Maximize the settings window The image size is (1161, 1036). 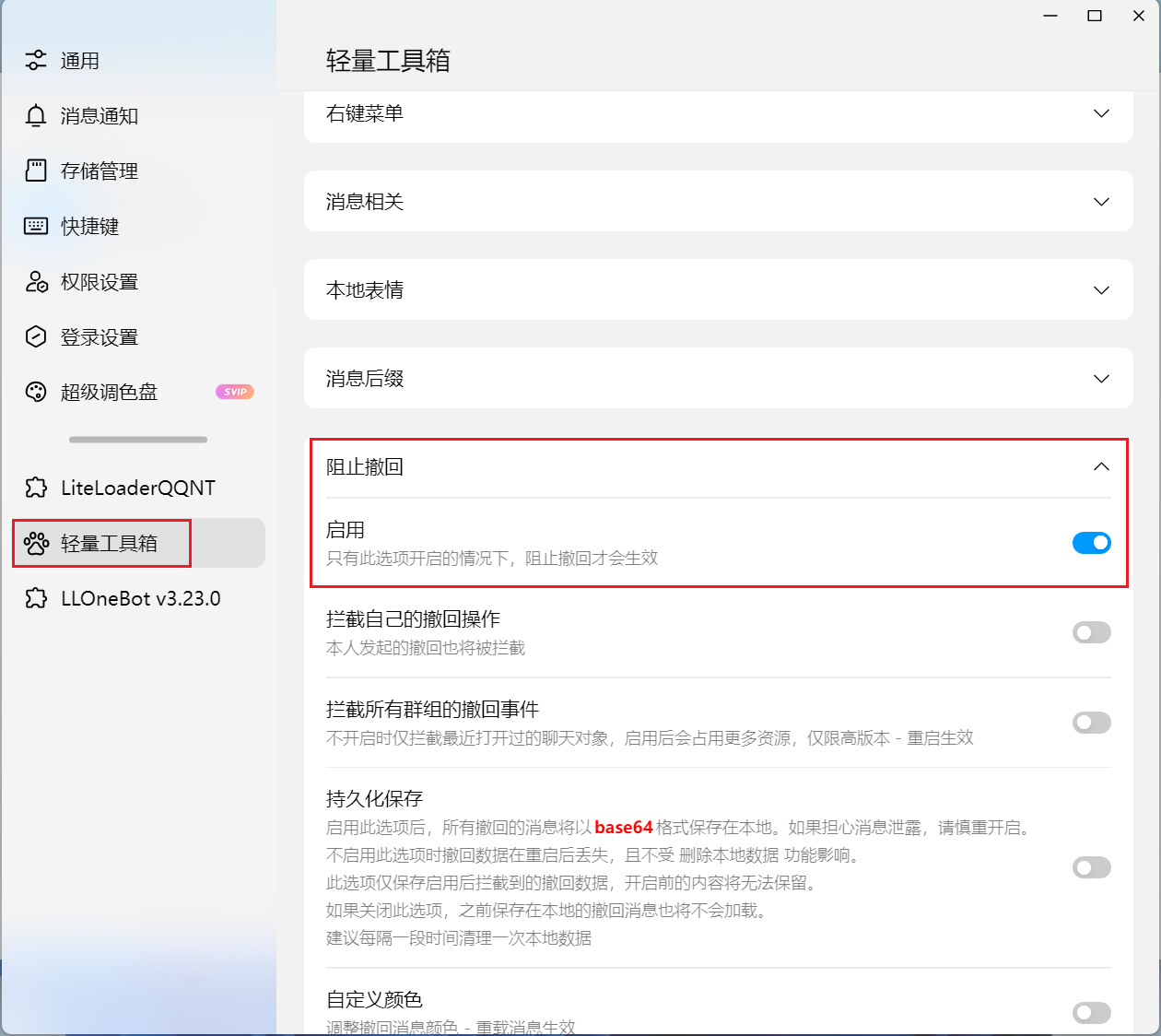point(1095,16)
